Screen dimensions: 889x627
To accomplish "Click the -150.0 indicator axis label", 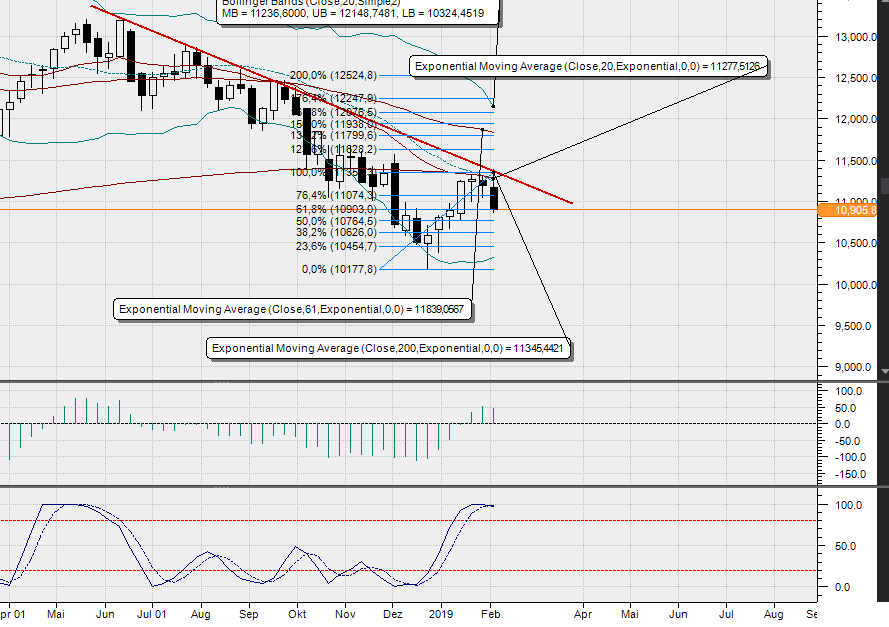I will coord(850,475).
